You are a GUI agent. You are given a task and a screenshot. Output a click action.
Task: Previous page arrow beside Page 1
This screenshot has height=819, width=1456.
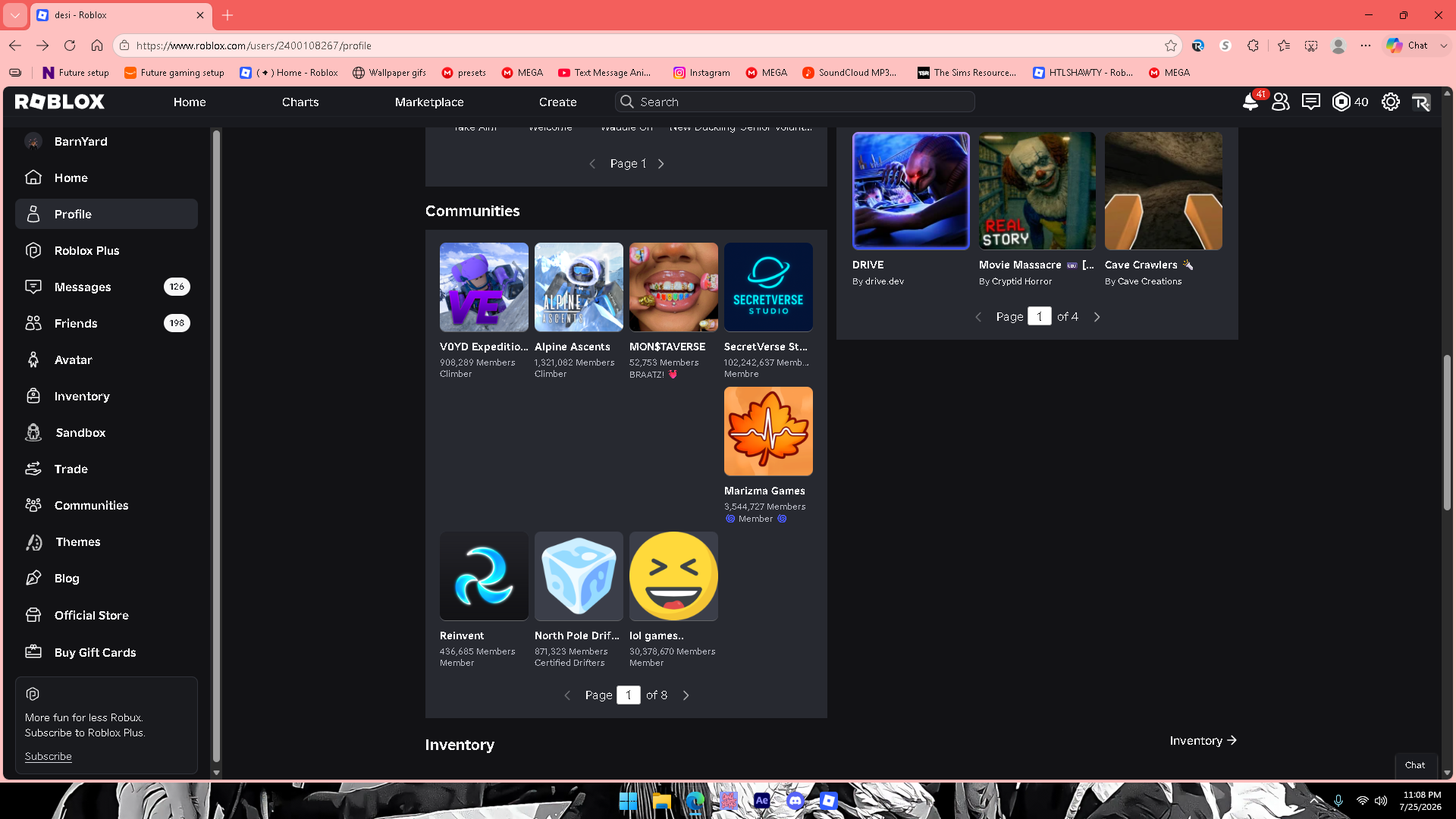[592, 164]
